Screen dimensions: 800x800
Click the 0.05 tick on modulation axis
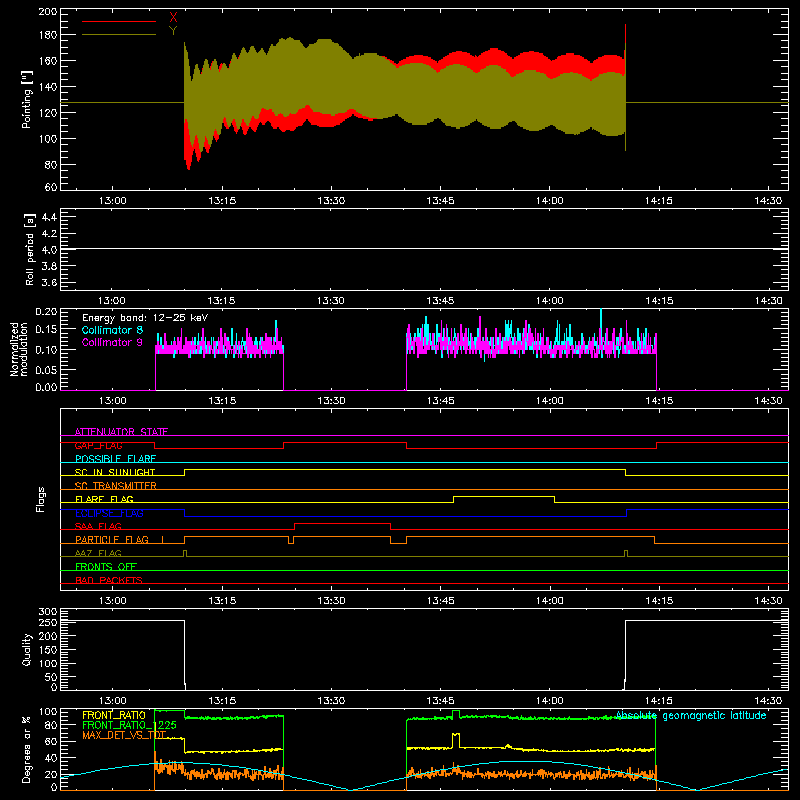[46, 369]
